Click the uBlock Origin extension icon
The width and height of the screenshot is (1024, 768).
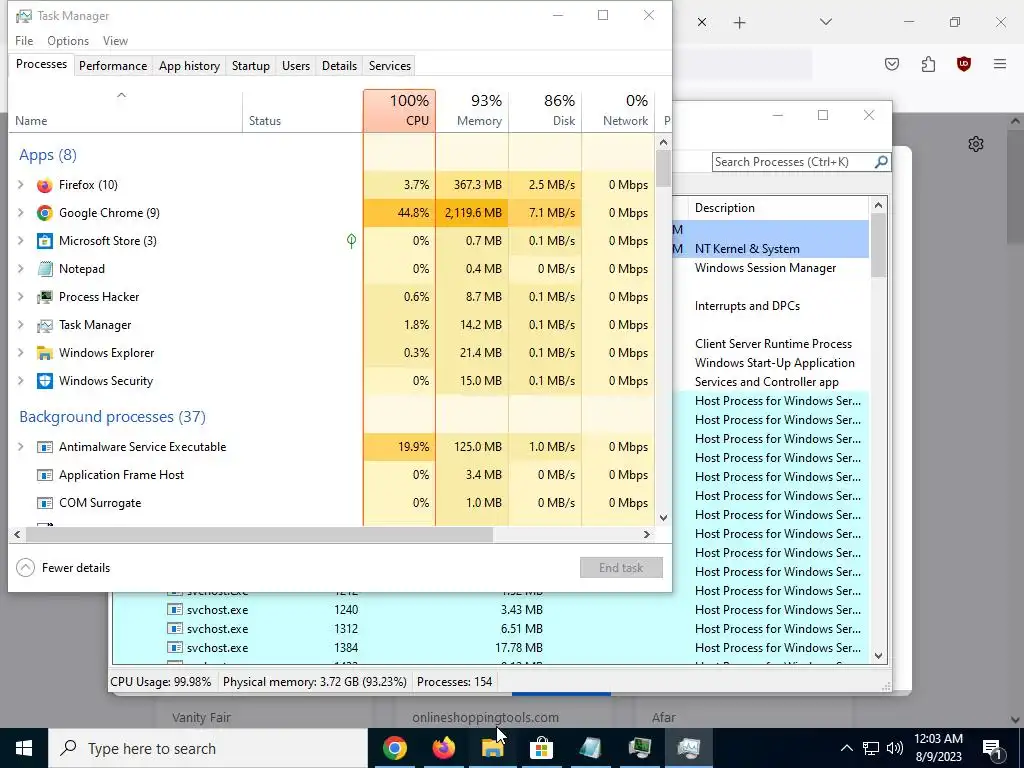(964, 64)
